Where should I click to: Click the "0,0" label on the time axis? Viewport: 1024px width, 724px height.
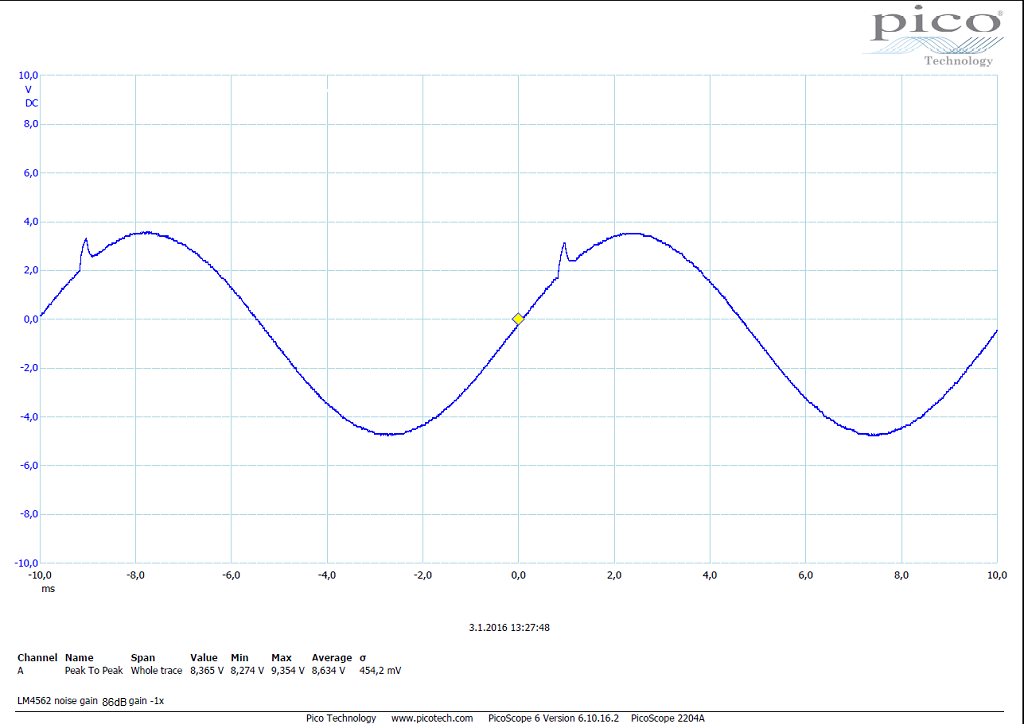519,575
